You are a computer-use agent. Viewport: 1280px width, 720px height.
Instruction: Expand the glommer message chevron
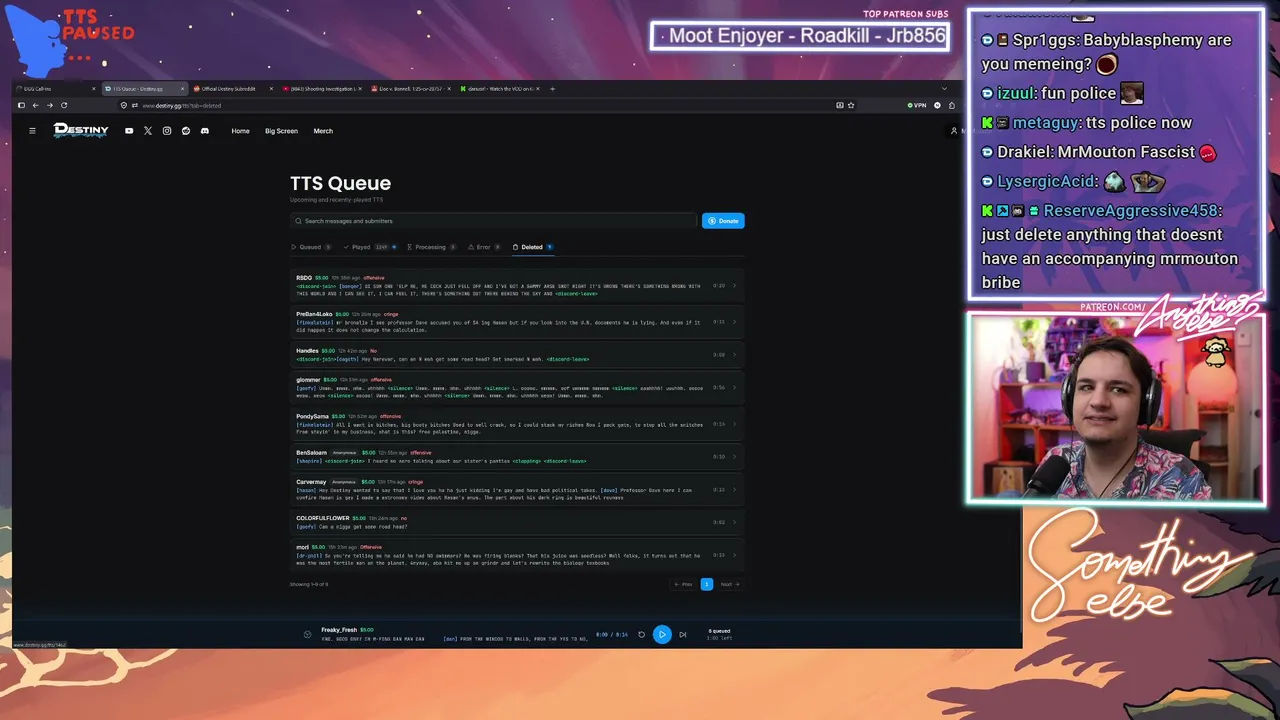tap(734, 388)
